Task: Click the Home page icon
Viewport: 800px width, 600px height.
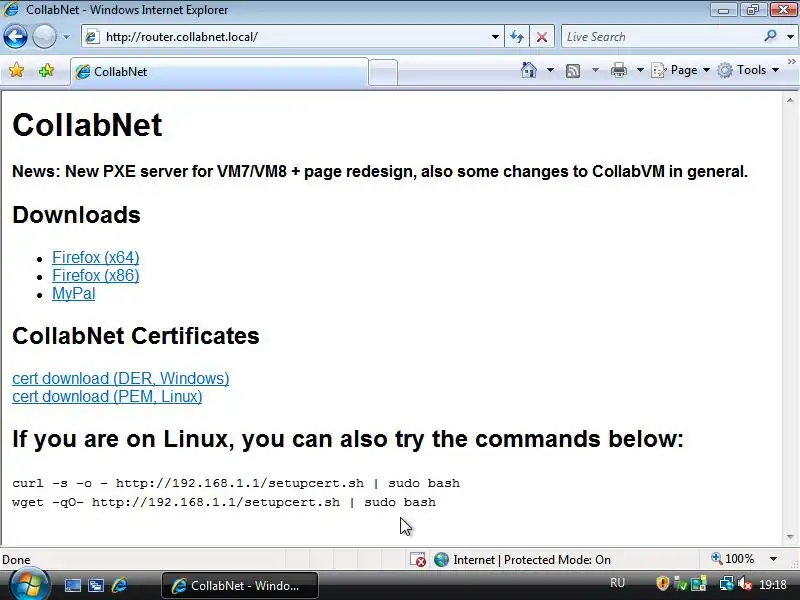Action: click(x=529, y=70)
